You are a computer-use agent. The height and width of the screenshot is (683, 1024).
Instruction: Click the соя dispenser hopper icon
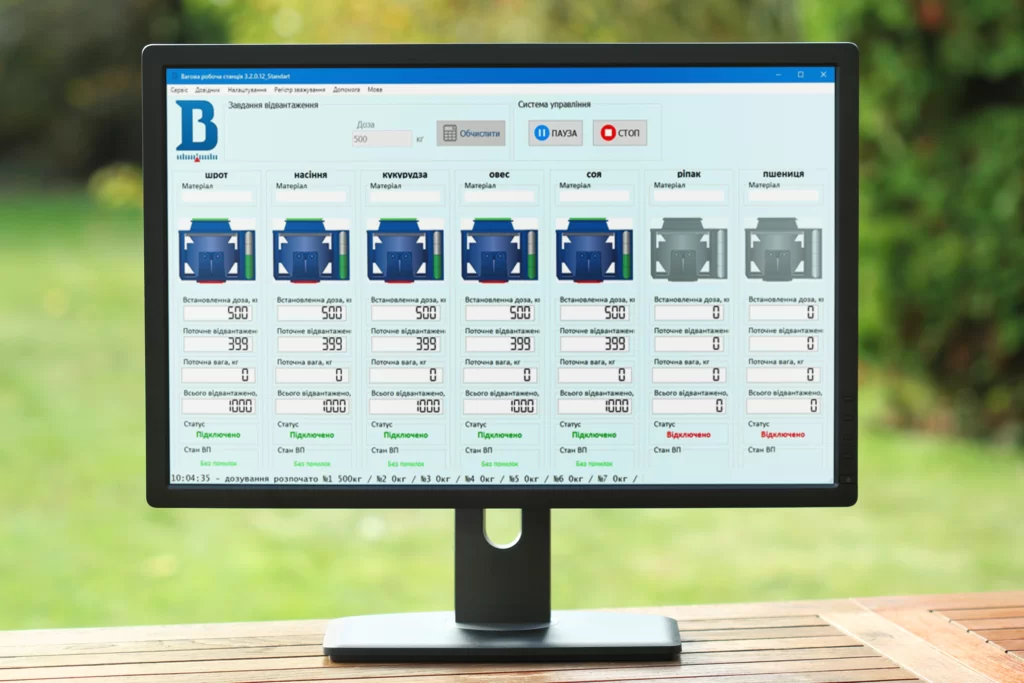(x=593, y=251)
